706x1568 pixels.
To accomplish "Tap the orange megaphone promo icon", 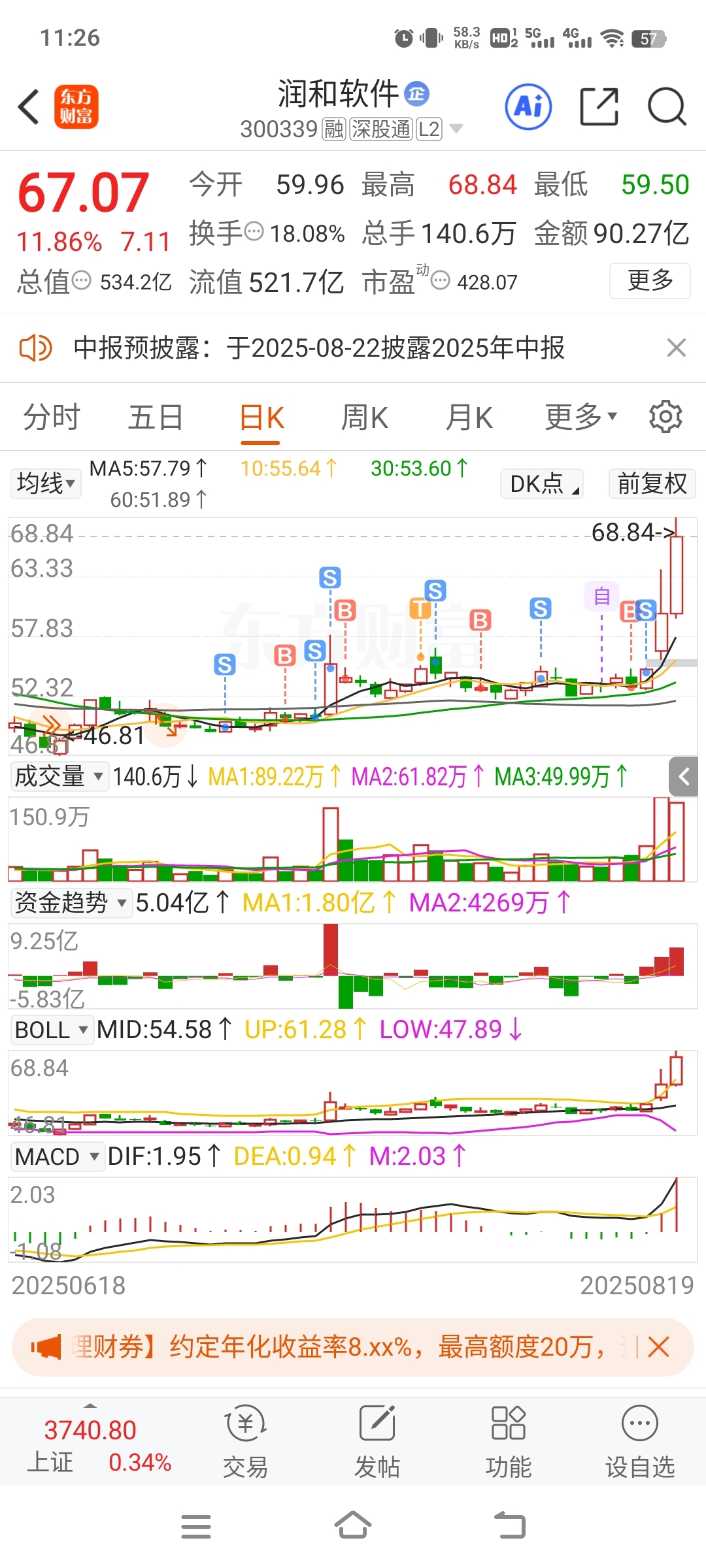I will click(x=45, y=1347).
